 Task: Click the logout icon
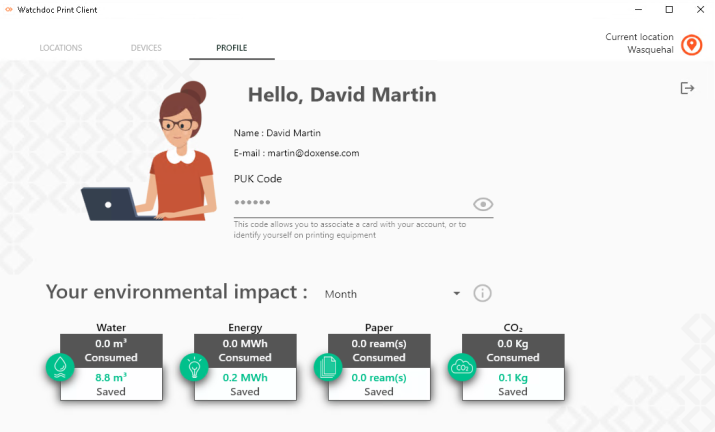[687, 88]
